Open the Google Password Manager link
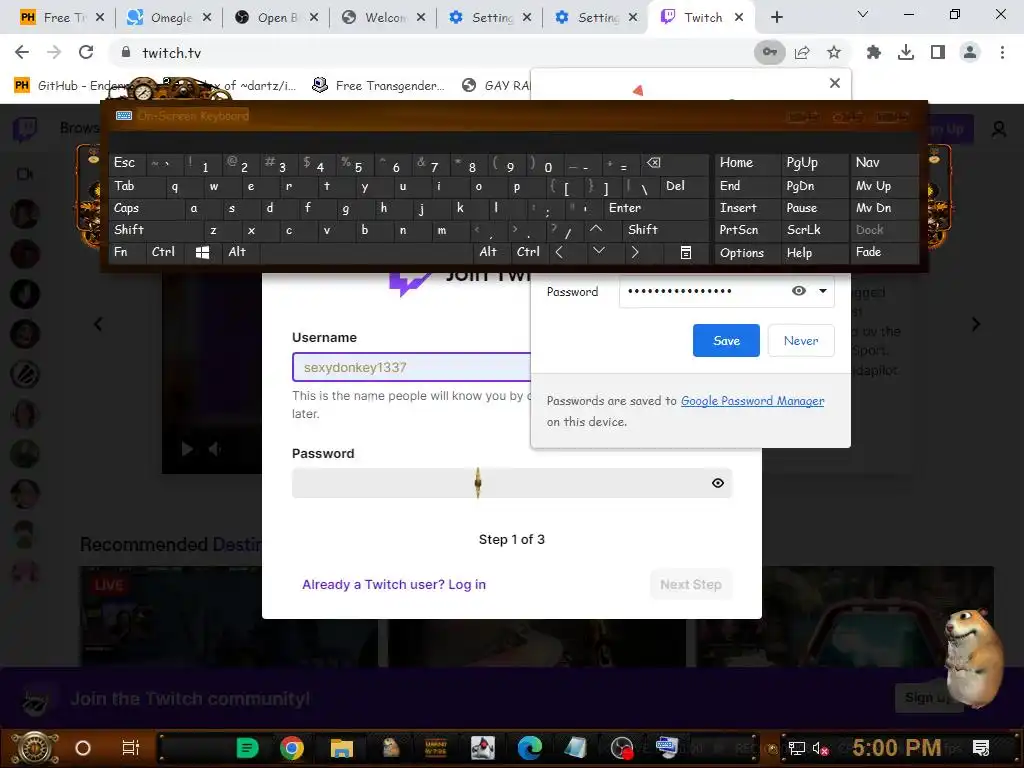 click(752, 401)
